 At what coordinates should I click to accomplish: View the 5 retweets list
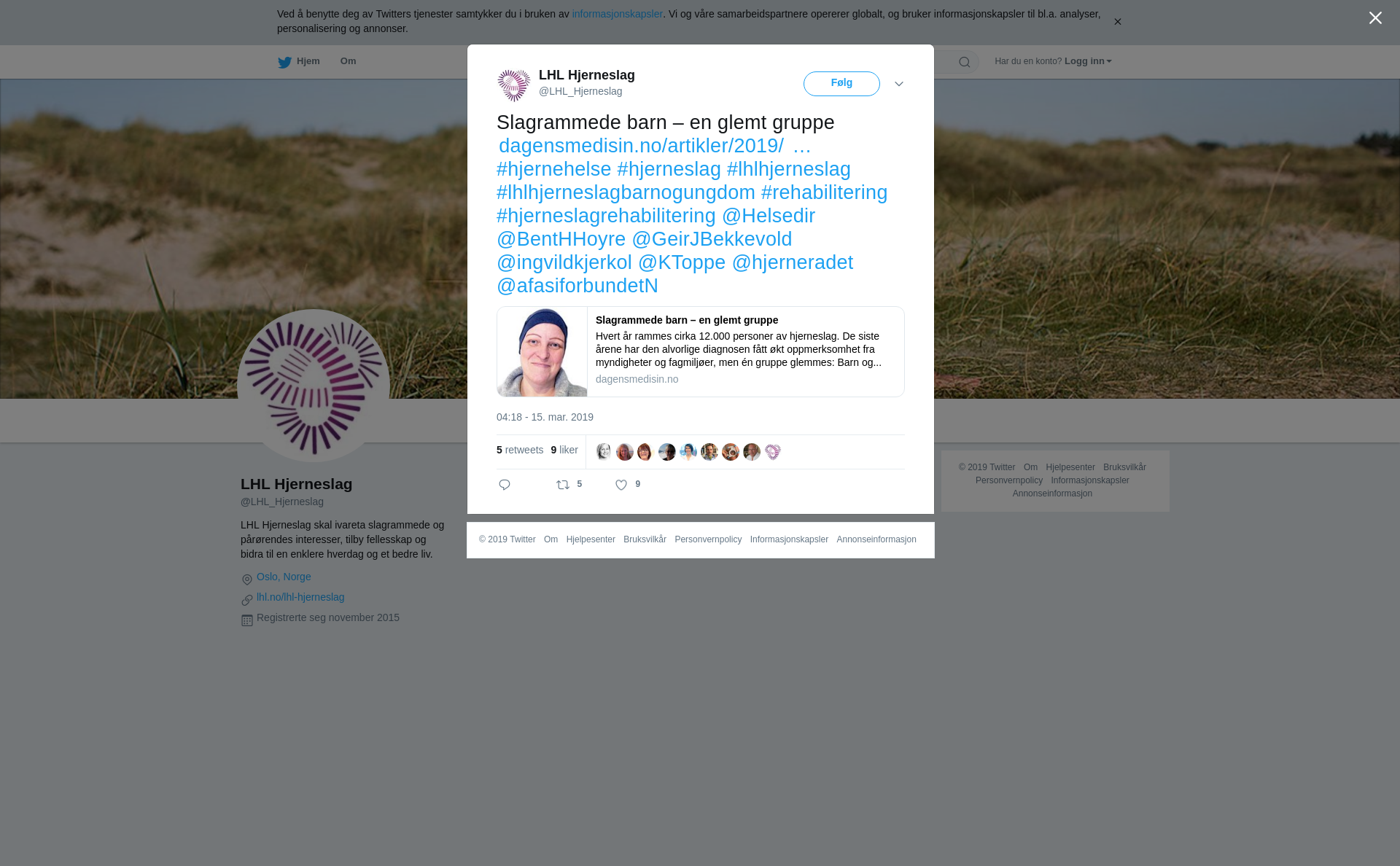point(520,450)
